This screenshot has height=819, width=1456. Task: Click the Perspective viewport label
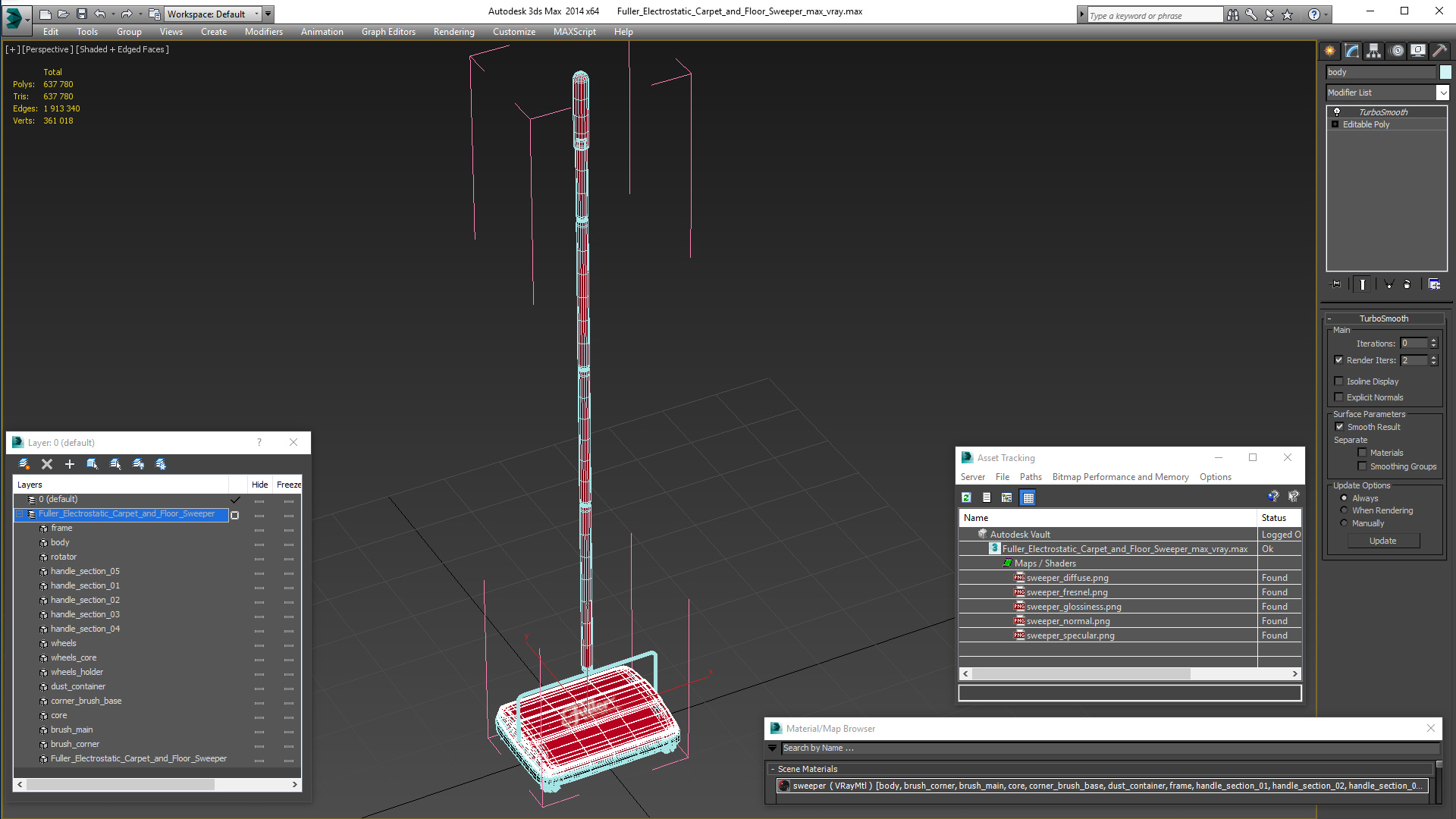[48, 49]
